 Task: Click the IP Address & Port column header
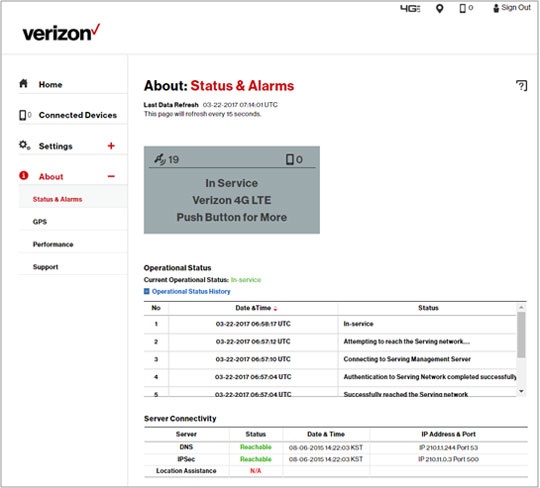tap(448, 434)
